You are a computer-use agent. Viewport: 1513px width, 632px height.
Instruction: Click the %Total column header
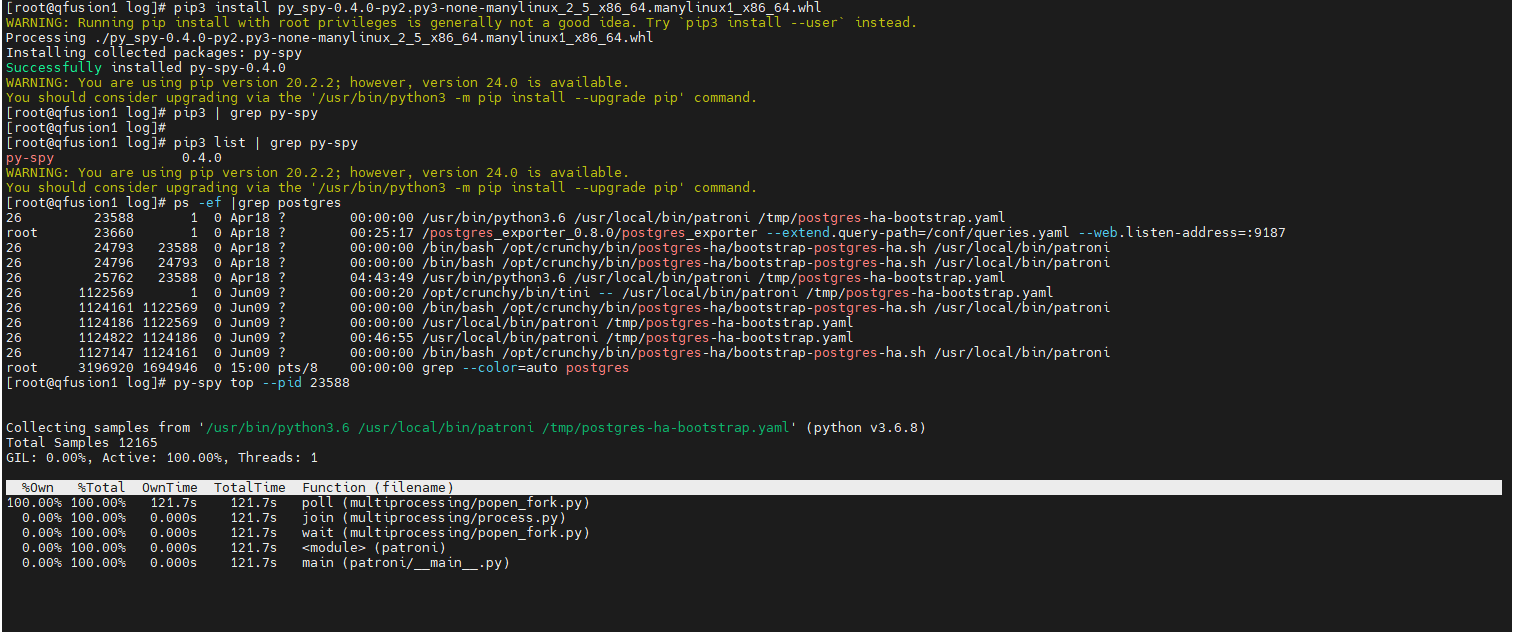pyautogui.click(x=99, y=487)
